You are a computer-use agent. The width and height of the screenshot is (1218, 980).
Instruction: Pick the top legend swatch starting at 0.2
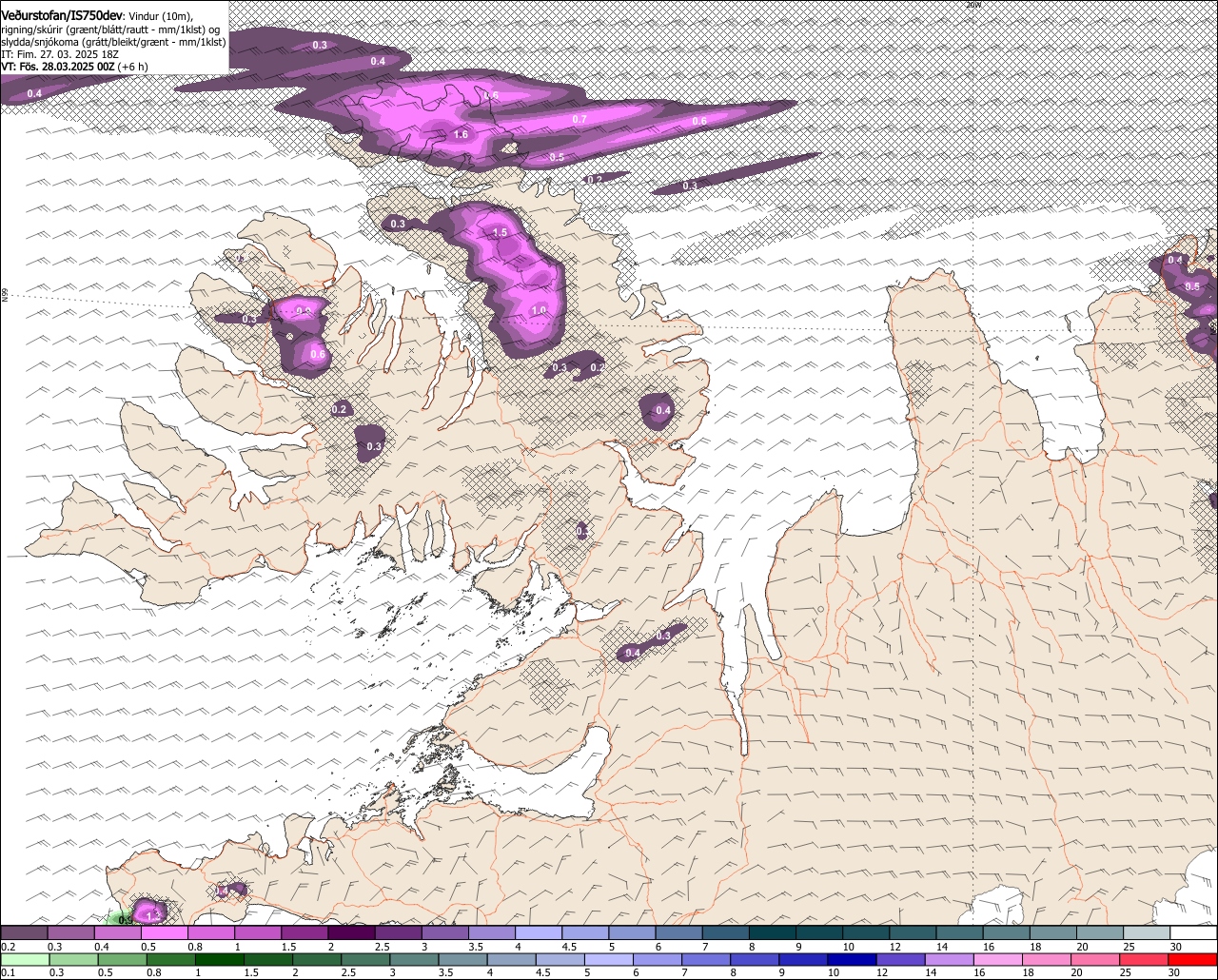24,933
